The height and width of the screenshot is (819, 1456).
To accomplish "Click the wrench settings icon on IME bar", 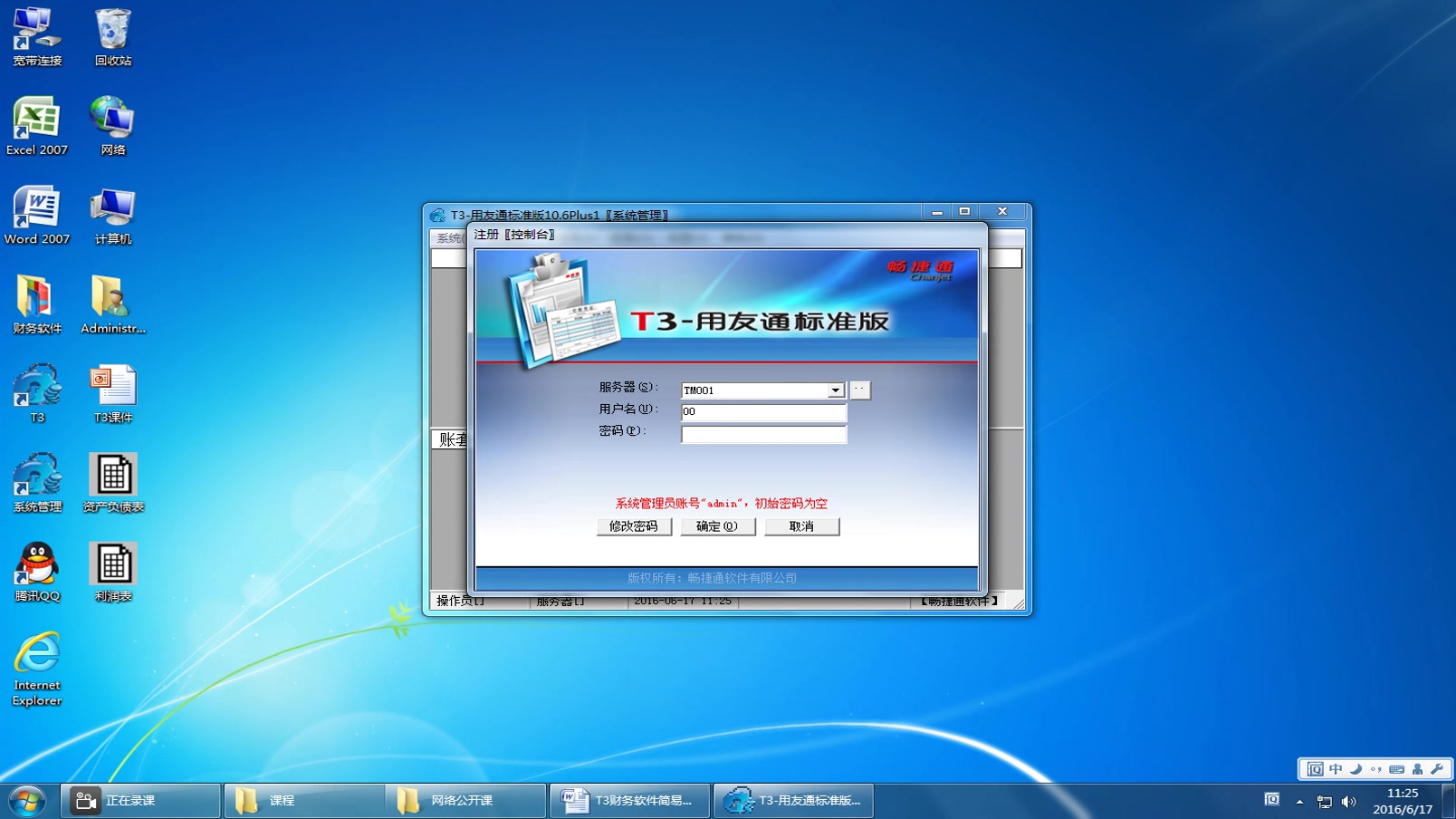I will pos(1437,769).
